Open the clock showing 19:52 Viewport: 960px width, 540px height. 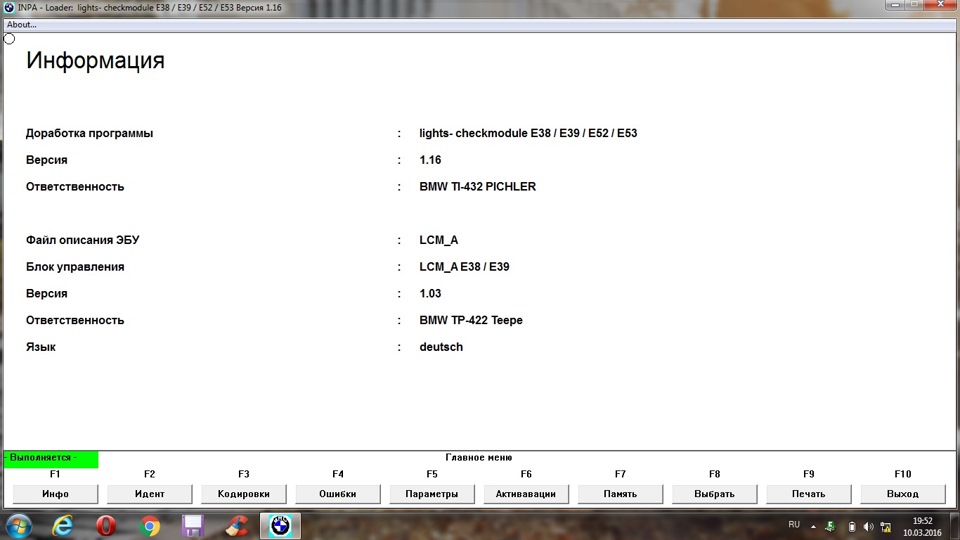(922, 527)
